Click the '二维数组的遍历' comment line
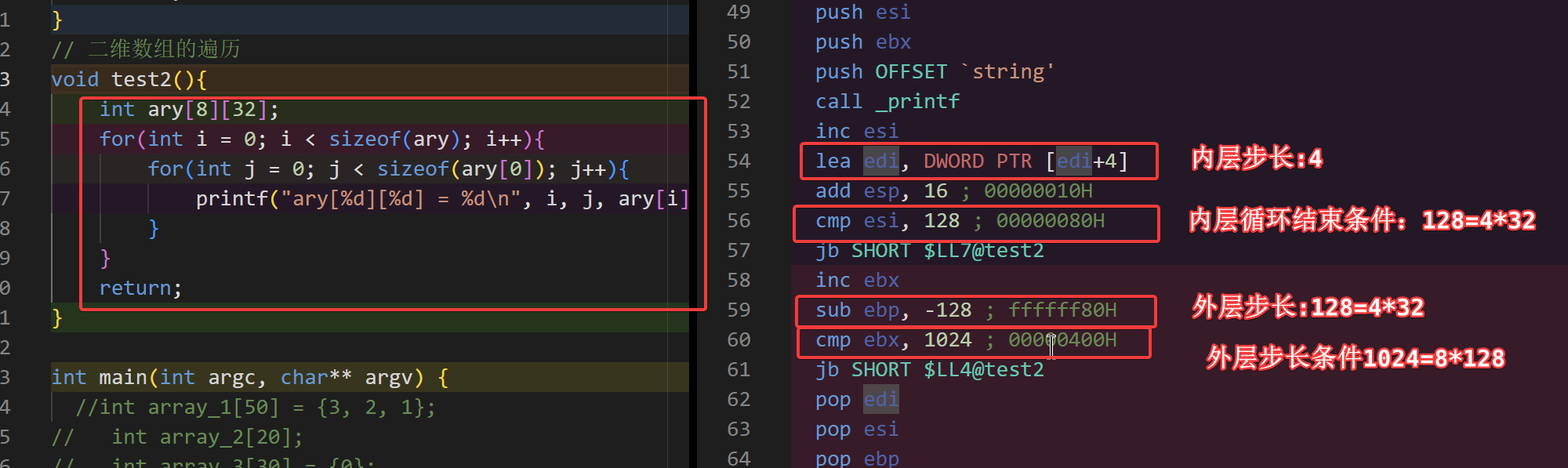 coord(163,49)
